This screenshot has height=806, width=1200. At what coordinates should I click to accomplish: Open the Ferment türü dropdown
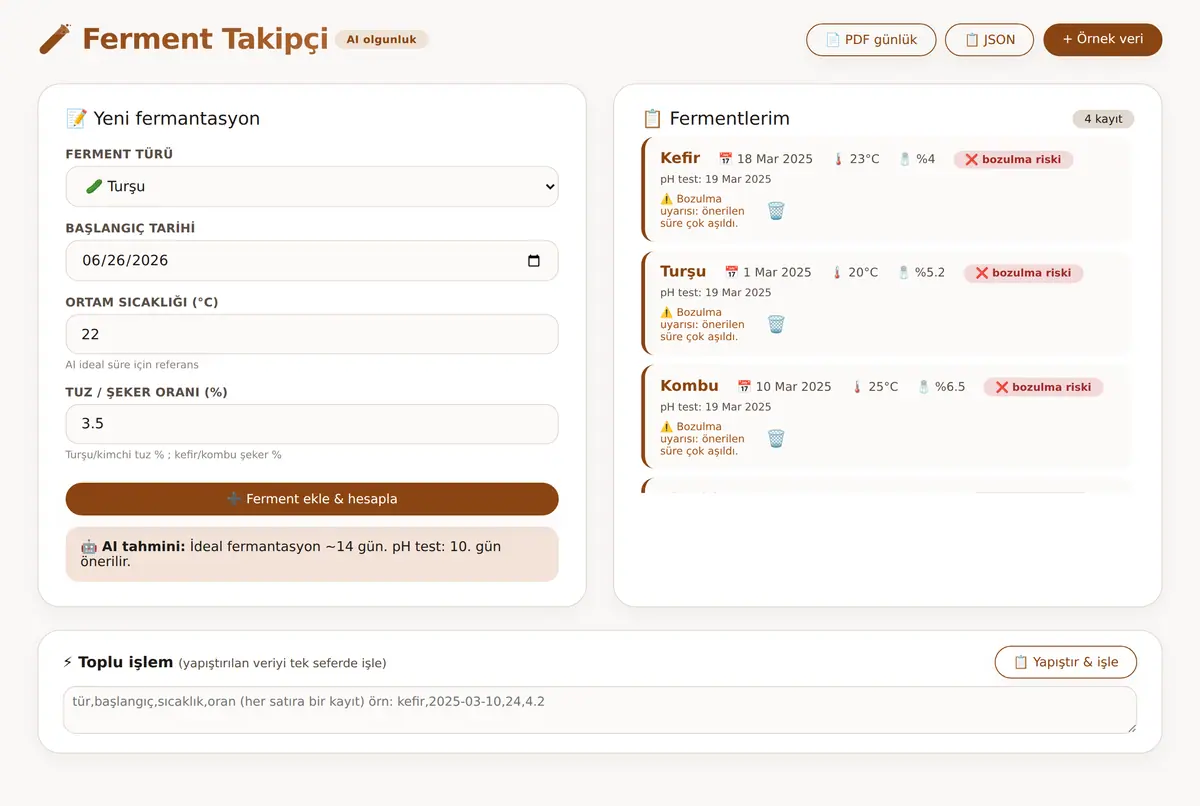click(312, 186)
